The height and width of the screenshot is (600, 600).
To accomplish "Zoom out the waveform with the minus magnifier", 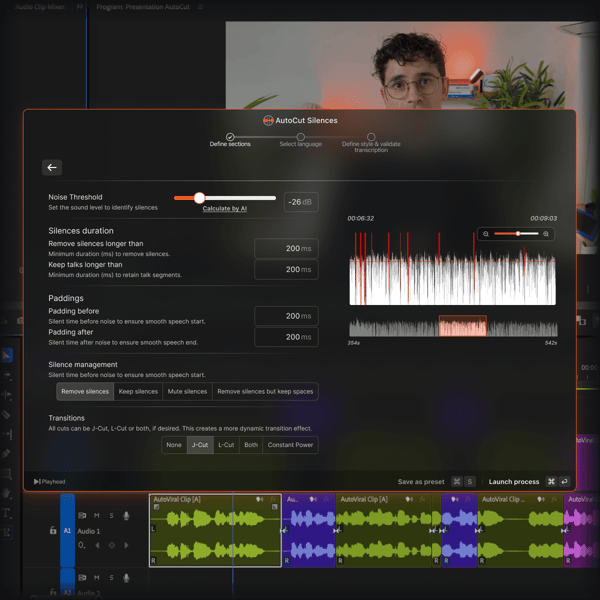I will 486,234.
